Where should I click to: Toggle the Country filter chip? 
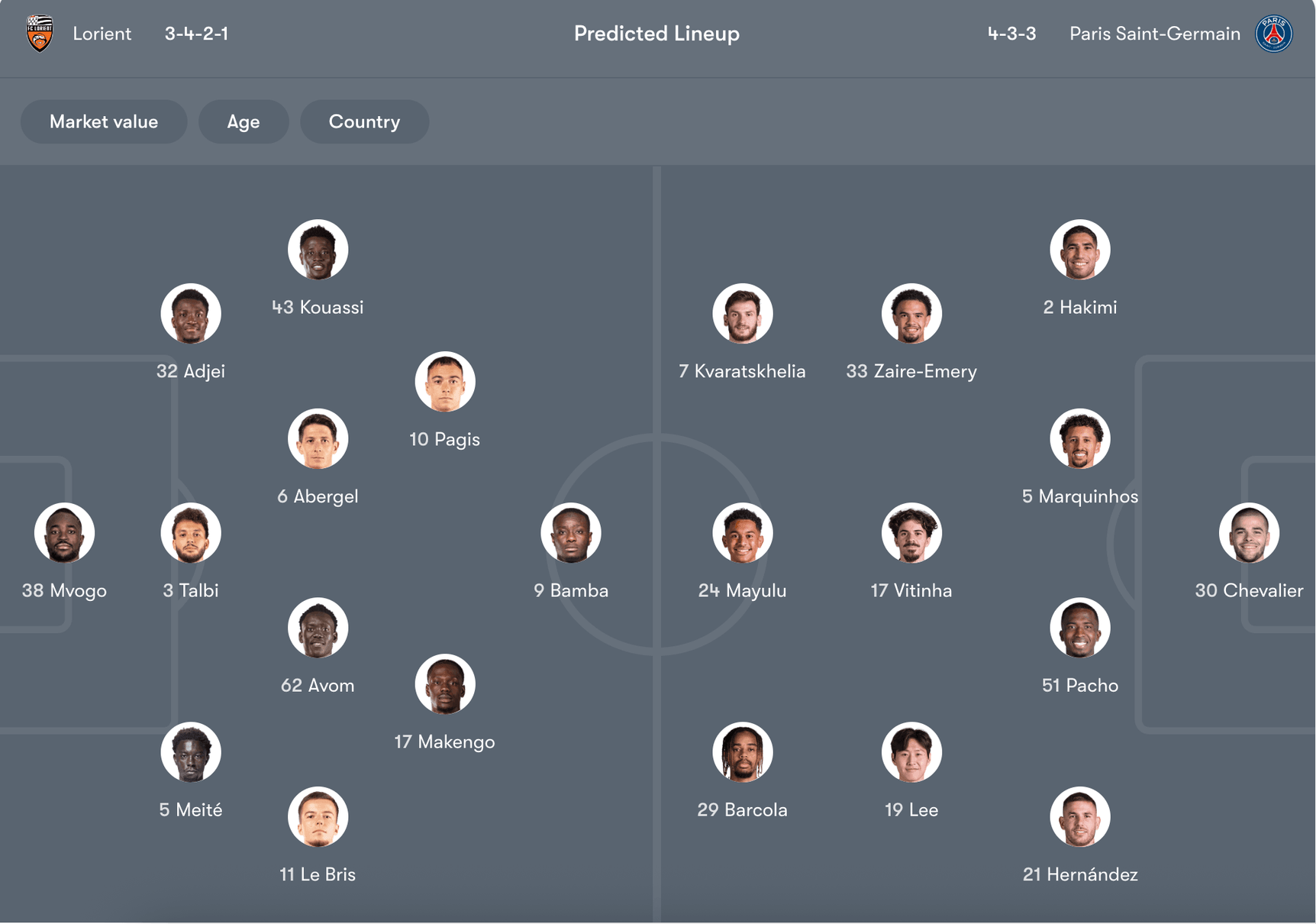coord(364,121)
